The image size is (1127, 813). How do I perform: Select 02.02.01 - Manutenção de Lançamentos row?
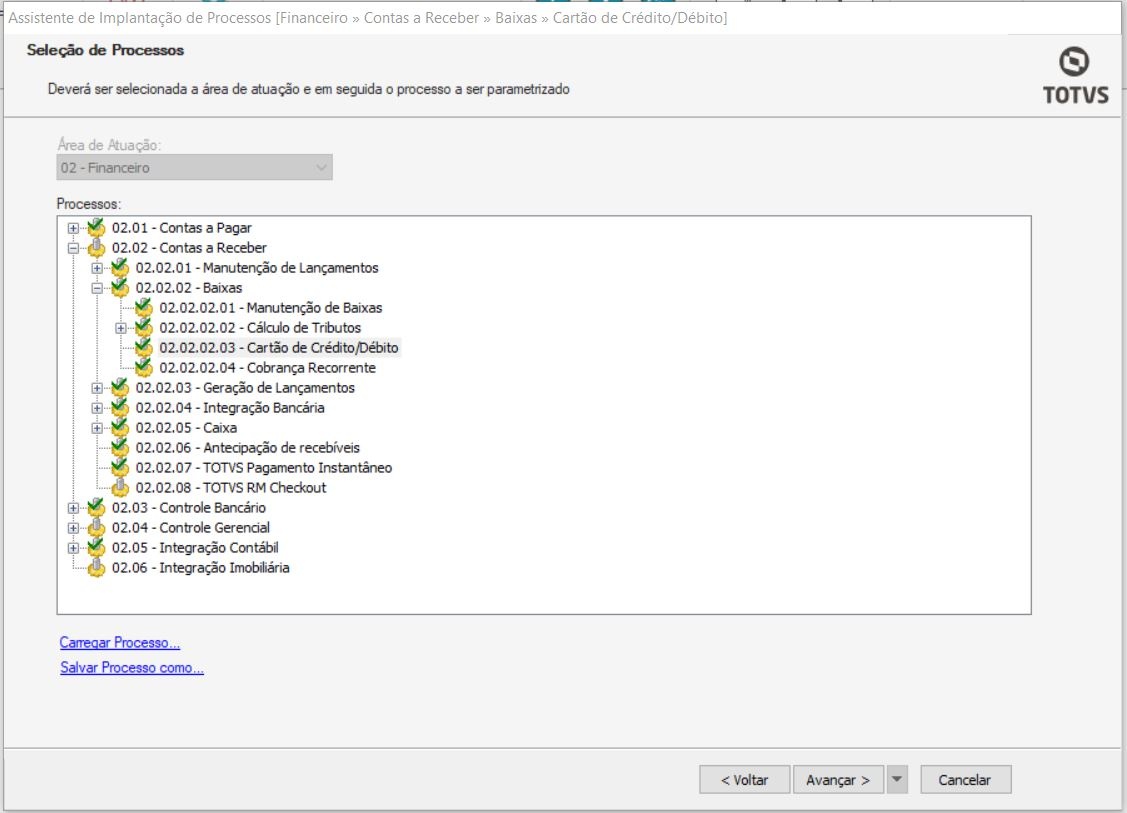click(x=257, y=268)
